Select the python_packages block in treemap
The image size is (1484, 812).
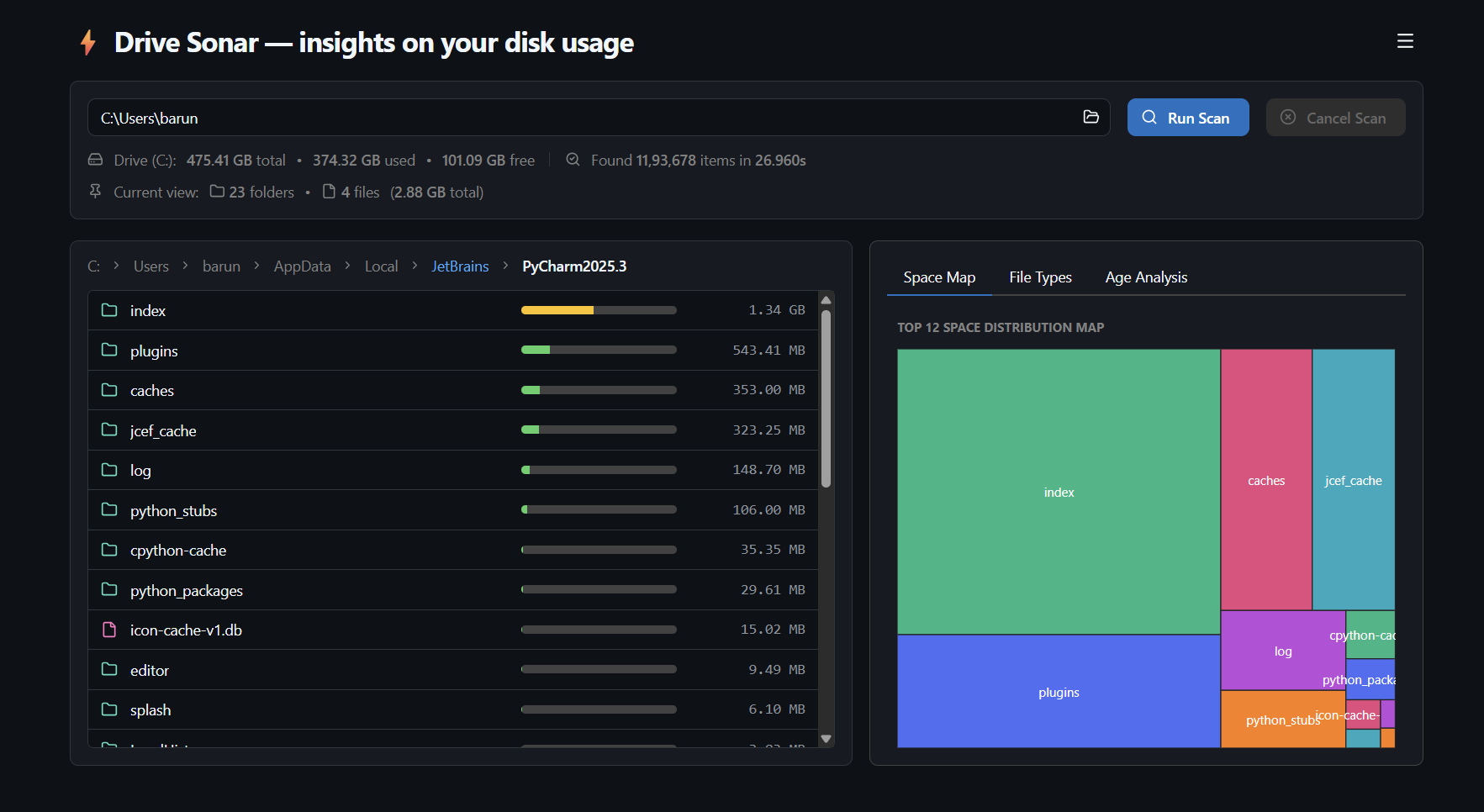(1370, 679)
